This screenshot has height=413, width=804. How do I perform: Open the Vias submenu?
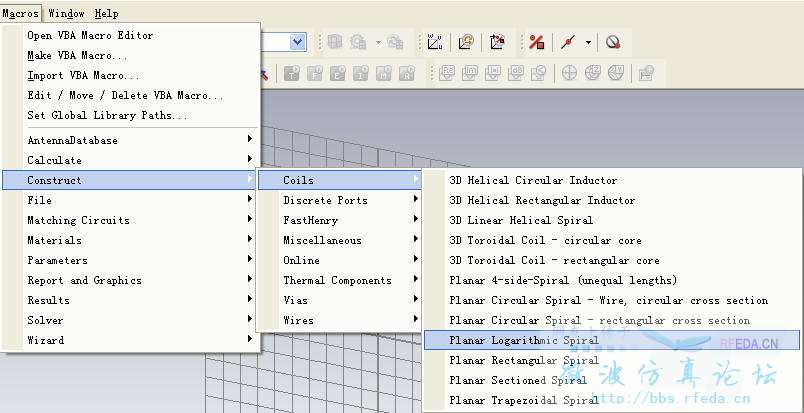tap(340, 300)
